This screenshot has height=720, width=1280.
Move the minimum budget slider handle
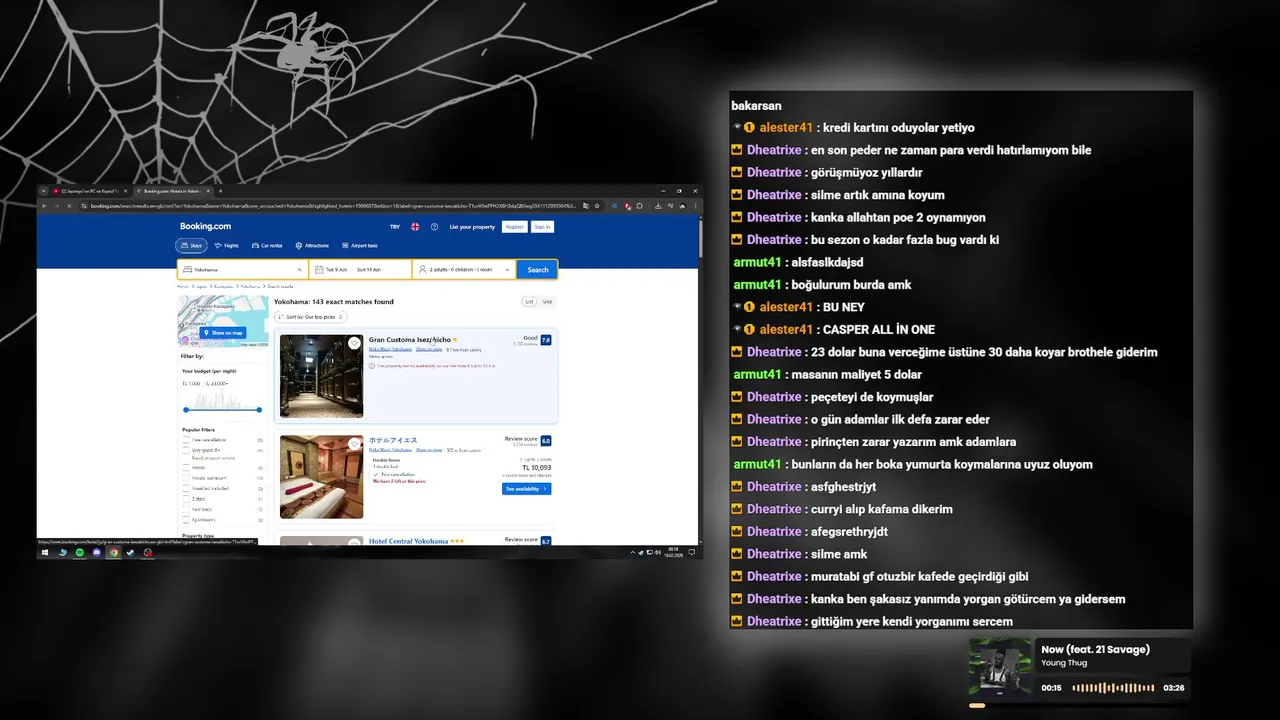186,410
